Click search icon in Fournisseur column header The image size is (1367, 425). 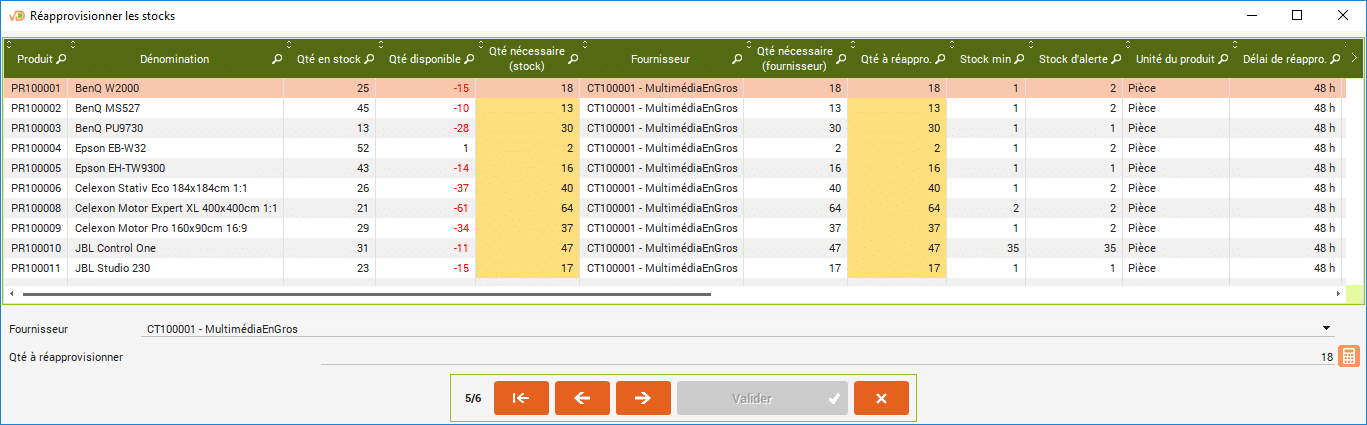coord(737,60)
